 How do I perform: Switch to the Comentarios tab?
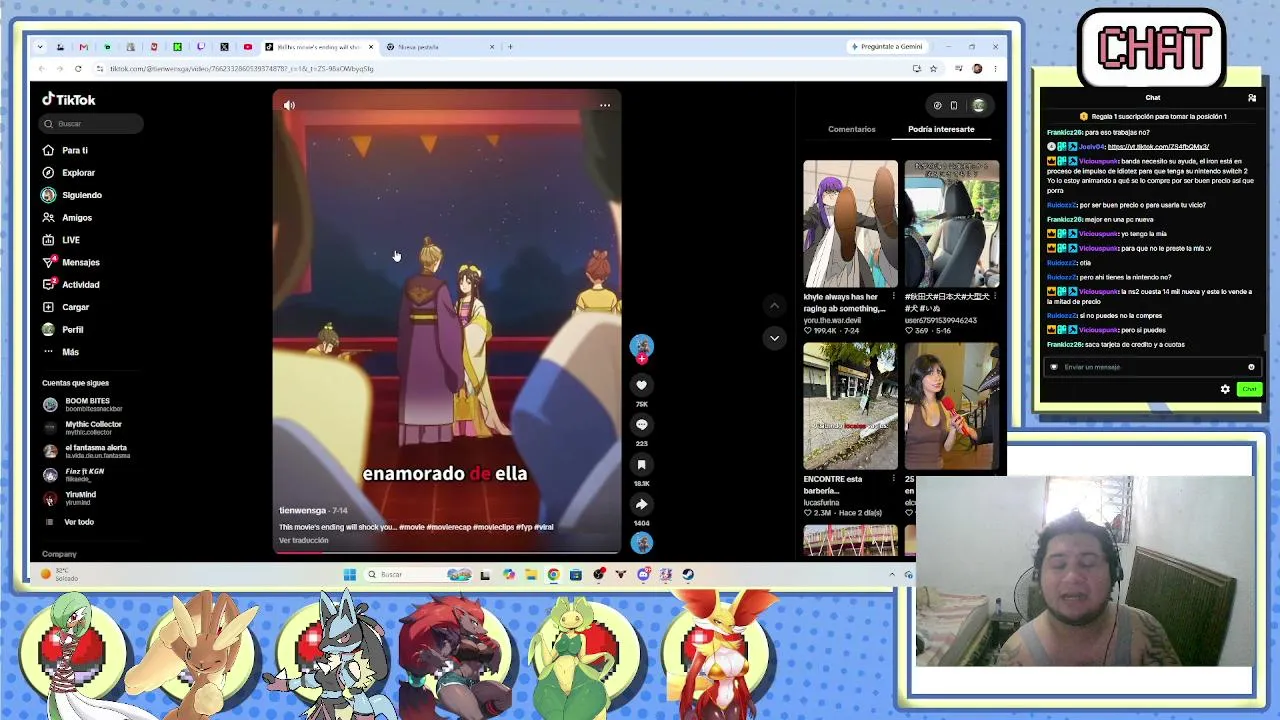tap(852, 129)
